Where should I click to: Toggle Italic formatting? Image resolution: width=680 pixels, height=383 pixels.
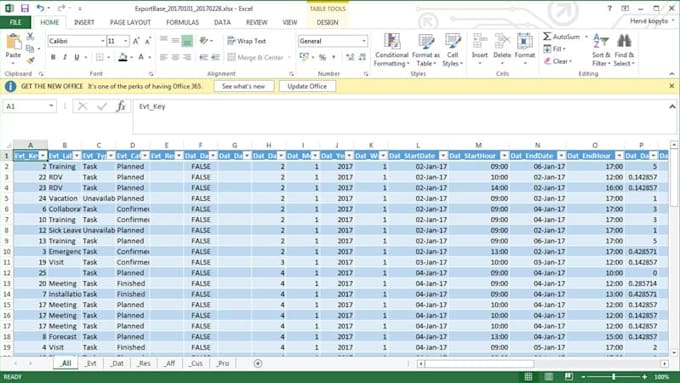point(65,57)
